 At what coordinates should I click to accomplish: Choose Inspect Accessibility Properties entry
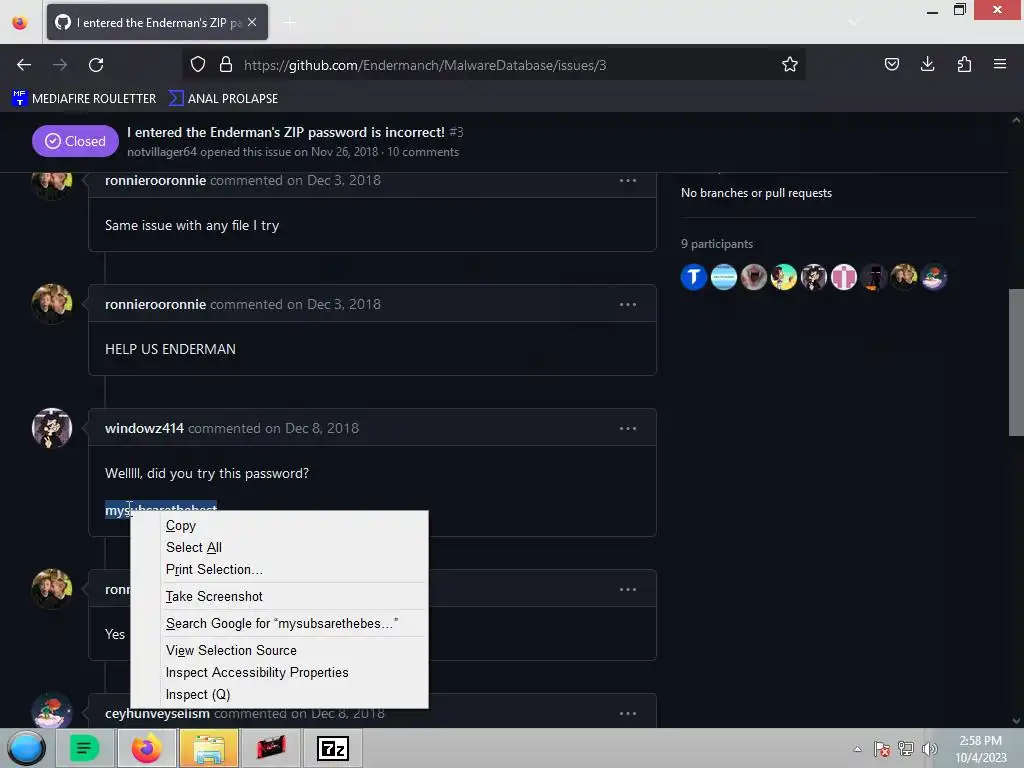click(280, 672)
